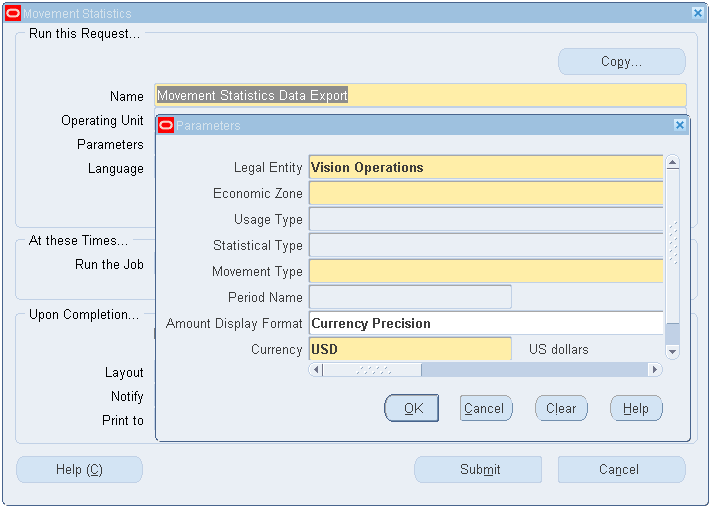Screen dimensions: 711x508
Task: Select the Name field Movement Statistics Data Export
Action: coord(420,96)
